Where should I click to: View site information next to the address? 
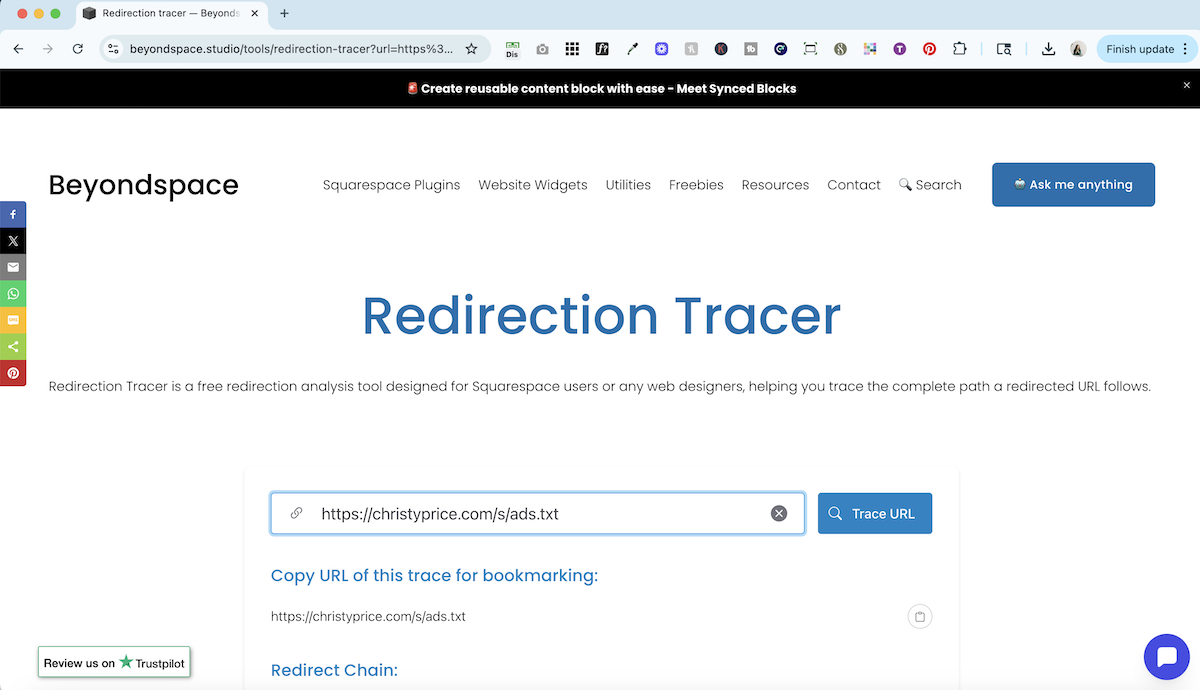(x=113, y=48)
